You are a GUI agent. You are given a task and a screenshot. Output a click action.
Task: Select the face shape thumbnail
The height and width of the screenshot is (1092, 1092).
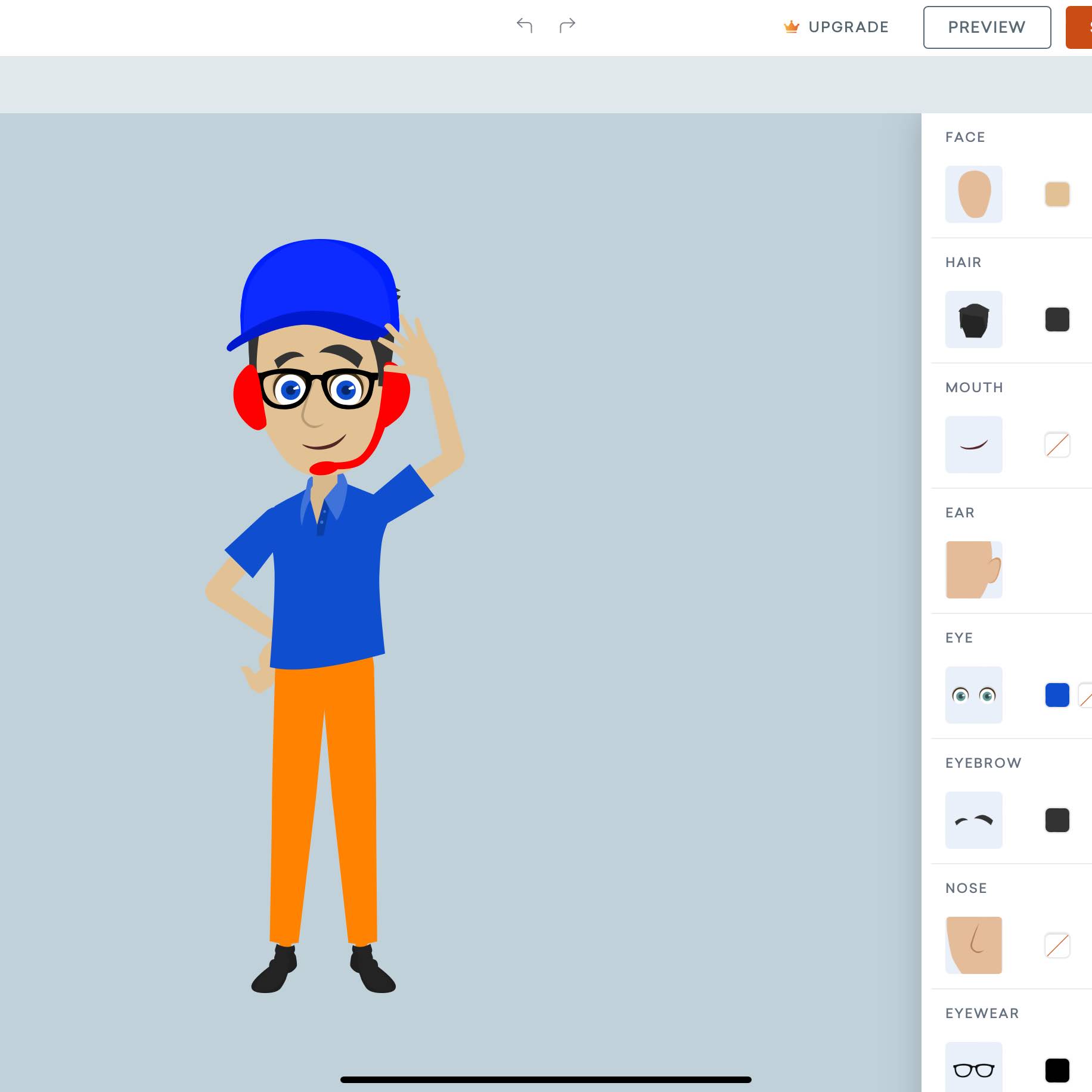coord(973,194)
